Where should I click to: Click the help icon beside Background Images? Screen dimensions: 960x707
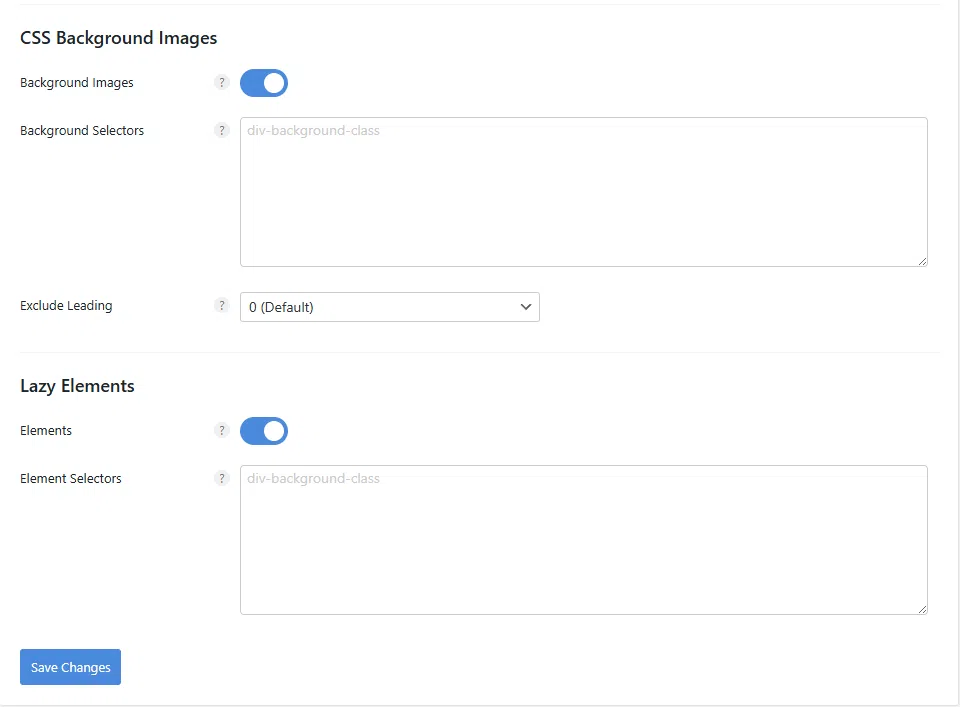click(x=222, y=83)
